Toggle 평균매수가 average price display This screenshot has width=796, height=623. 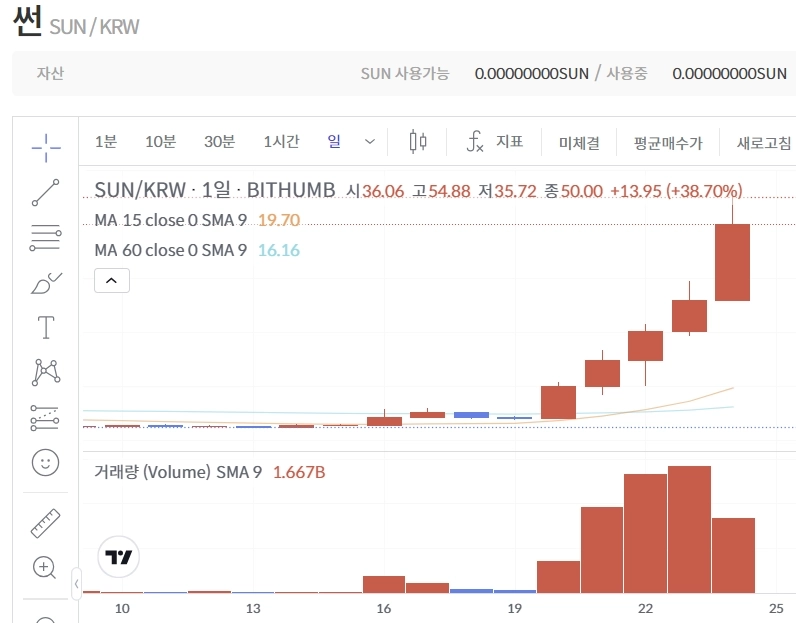(x=668, y=143)
